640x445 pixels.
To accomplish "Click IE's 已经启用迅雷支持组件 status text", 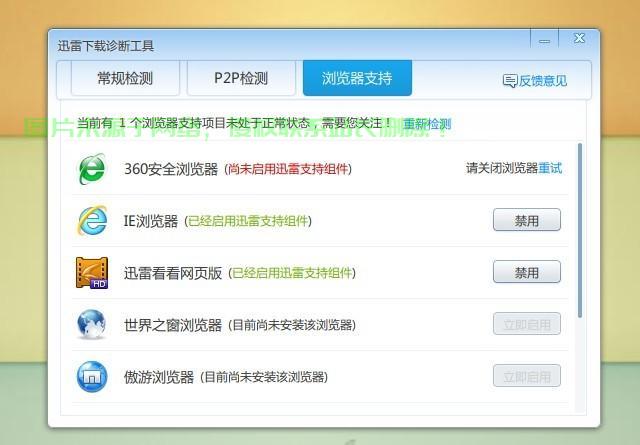I will pos(248,221).
